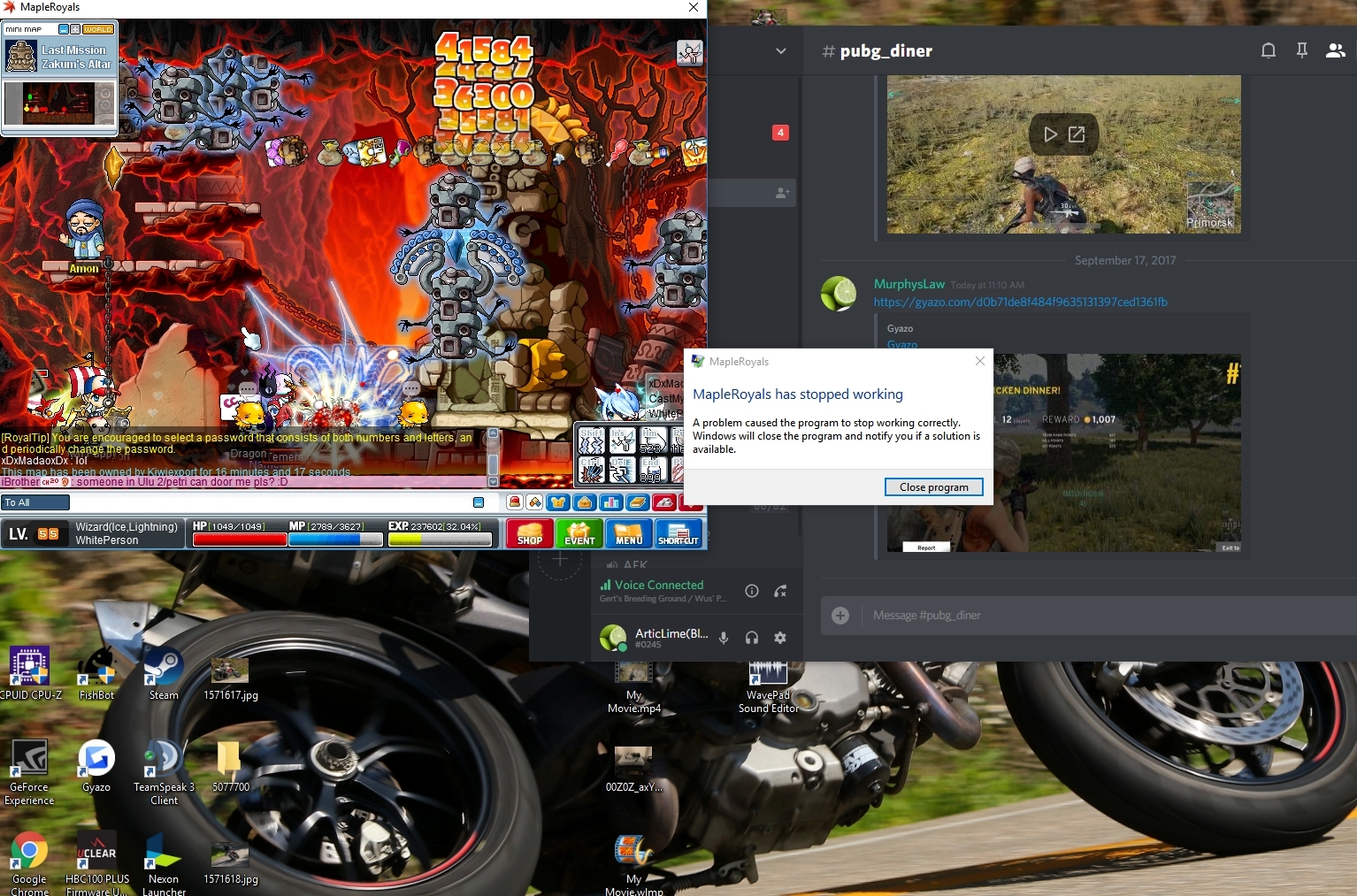Screen dimensions: 1357x896
Task: Click the MP gauge bar
Action: click(336, 539)
